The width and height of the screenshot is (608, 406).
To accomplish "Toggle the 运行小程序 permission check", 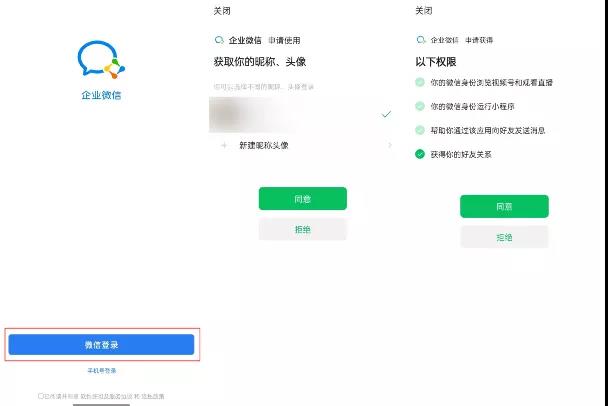I will pyautogui.click(x=420, y=106).
